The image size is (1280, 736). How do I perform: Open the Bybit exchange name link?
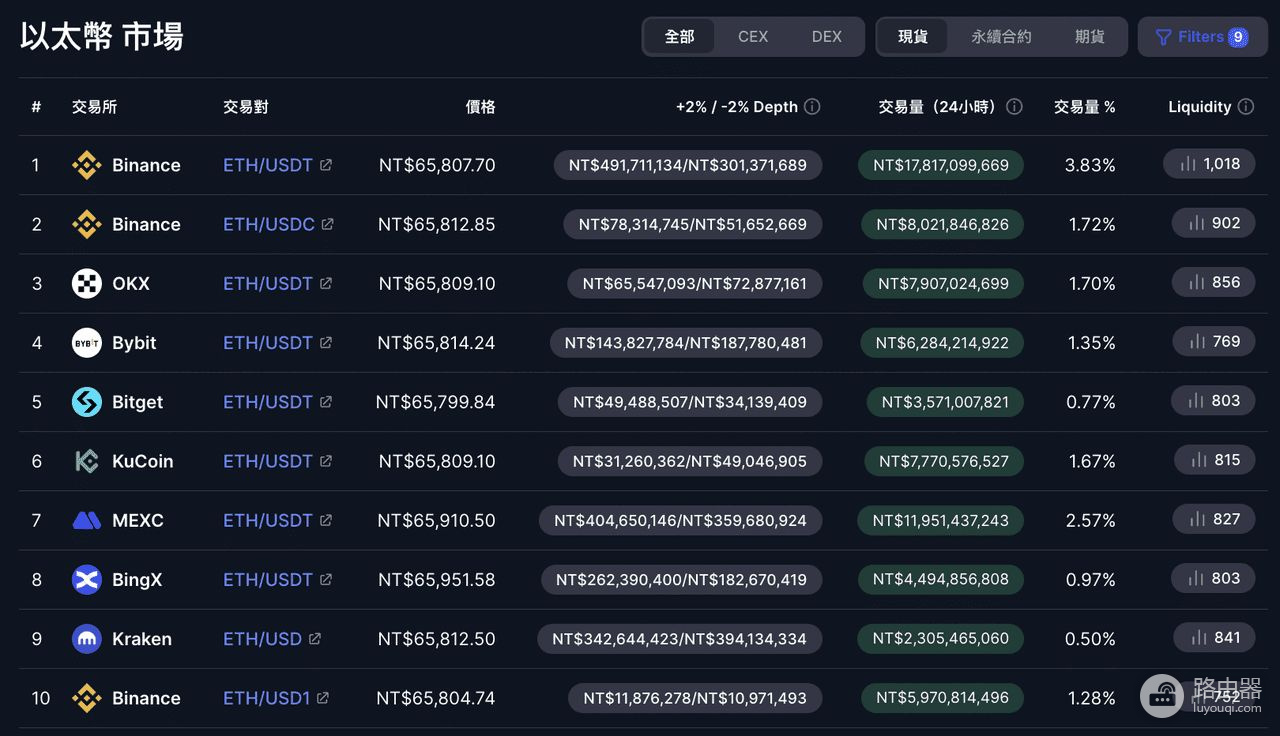click(134, 343)
